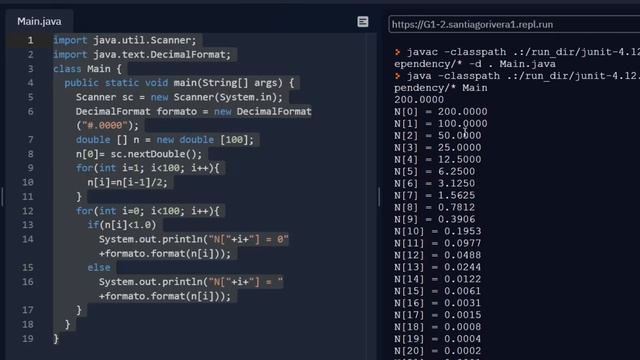The height and width of the screenshot is (360, 640).
Task: Click 'double [] n = new double [100];' line
Action: click(x=164, y=140)
